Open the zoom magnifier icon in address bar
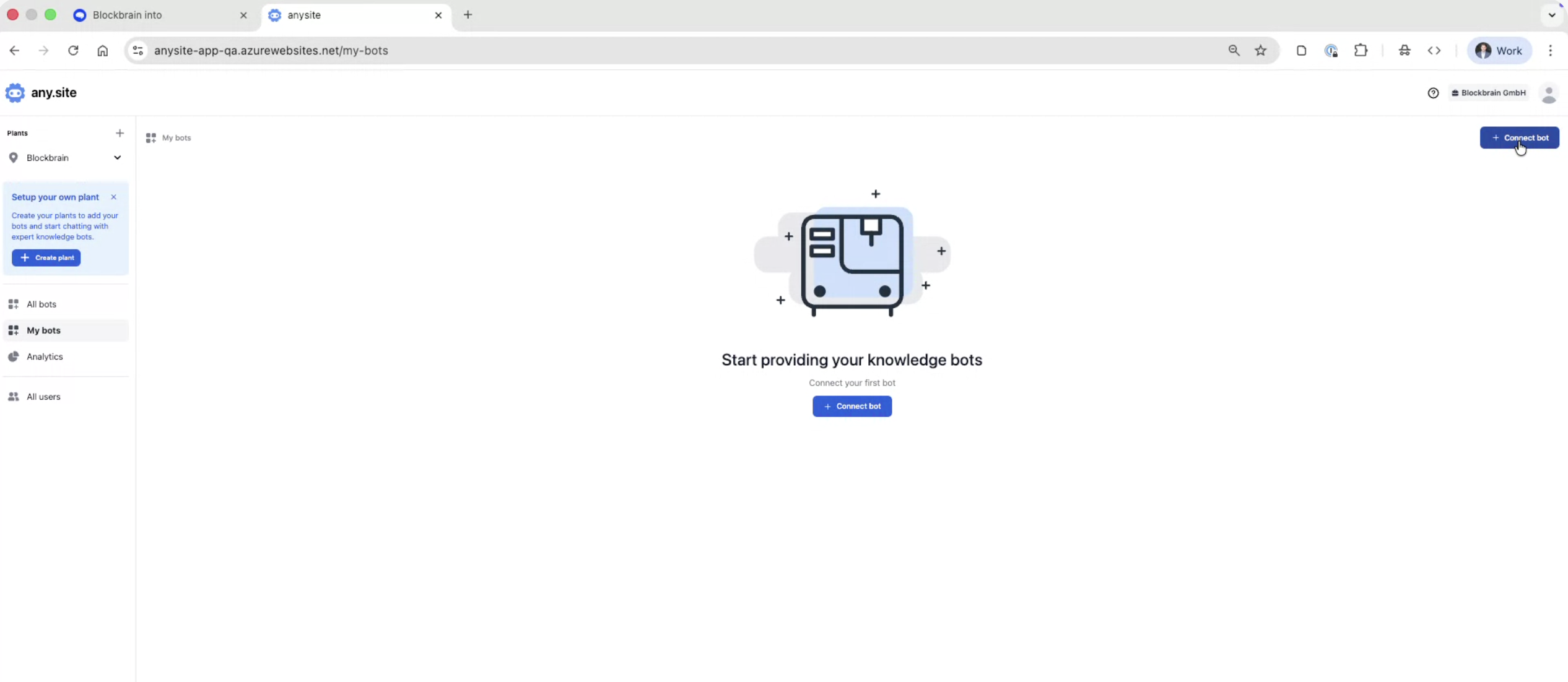1568x682 pixels. [1234, 51]
